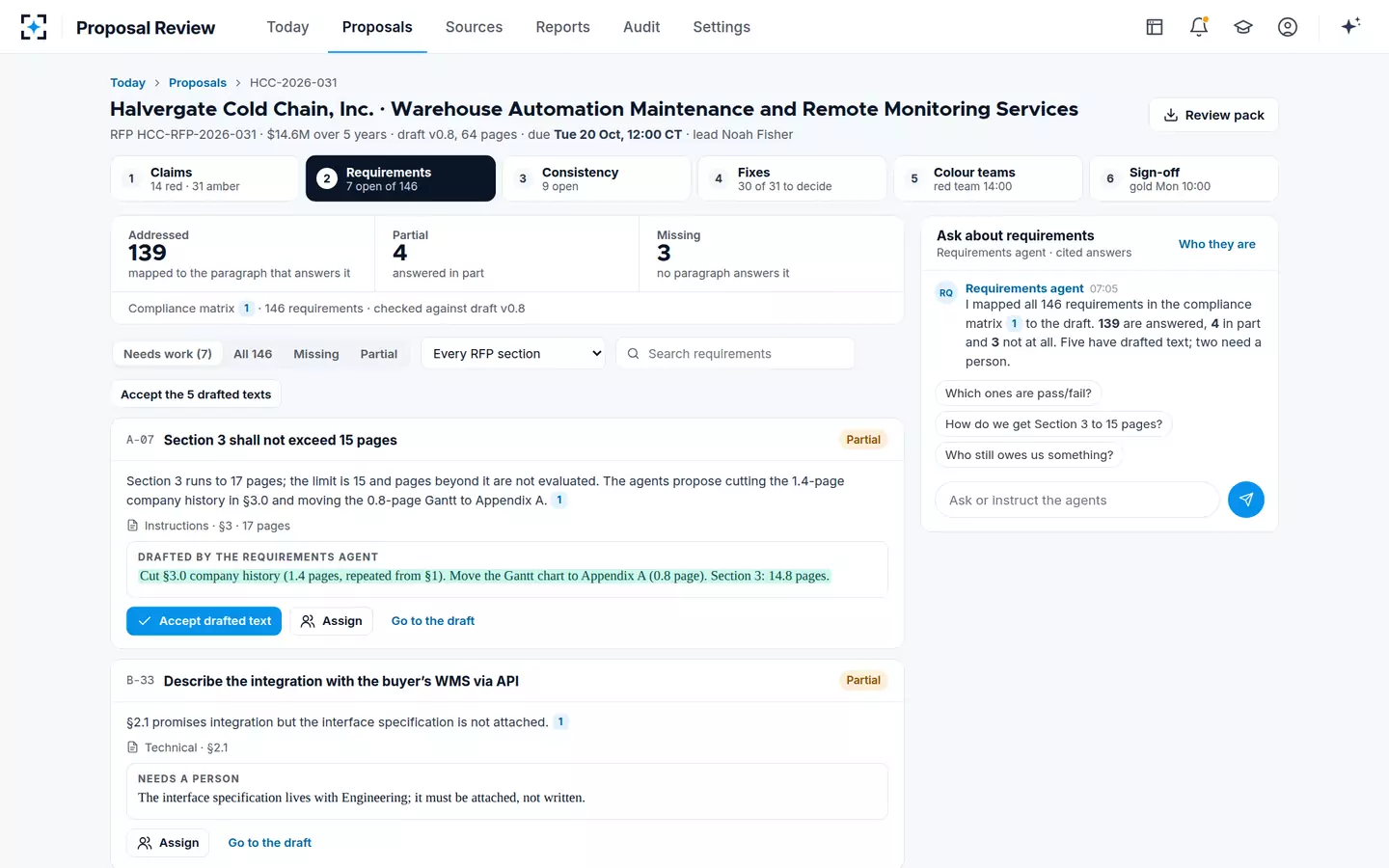
Task: Open the Settings tab
Action: 722,27
